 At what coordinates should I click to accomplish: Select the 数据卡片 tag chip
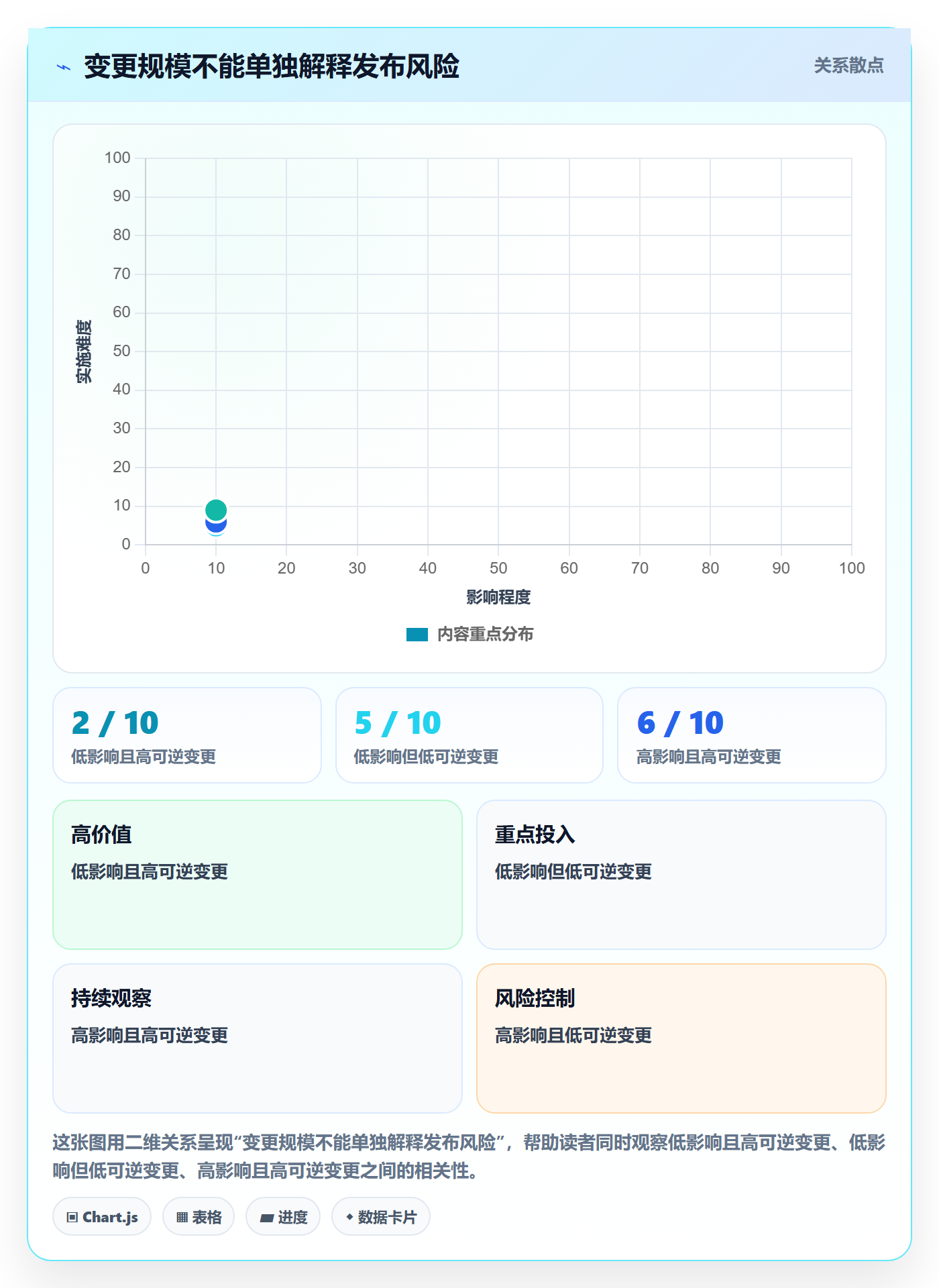click(381, 1217)
